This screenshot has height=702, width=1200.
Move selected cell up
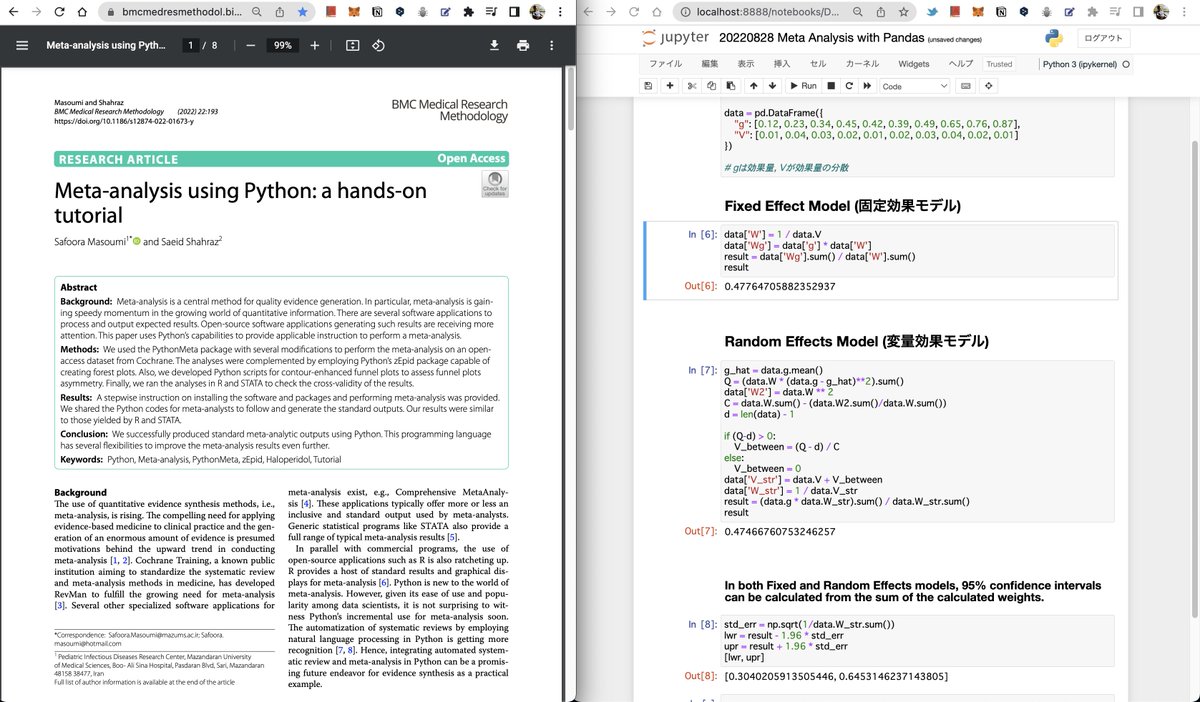click(x=753, y=86)
